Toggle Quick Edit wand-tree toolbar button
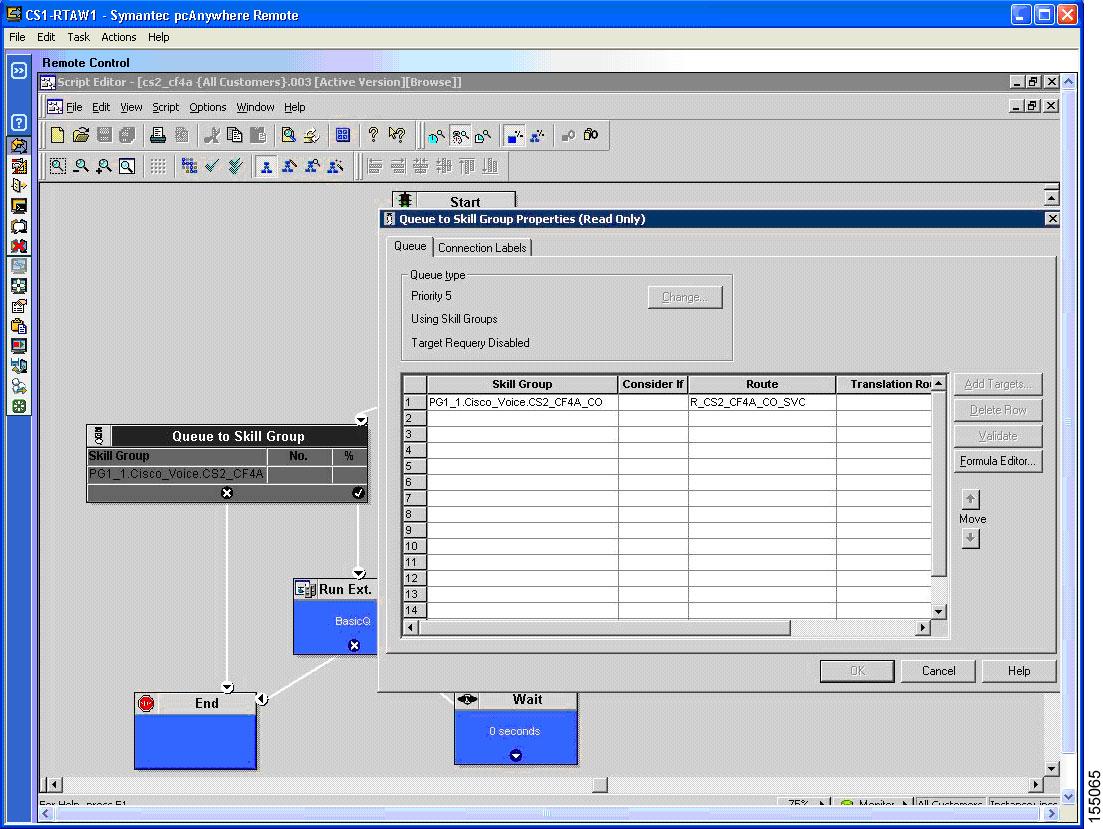Screen dimensions: 1103x829 coord(336,166)
